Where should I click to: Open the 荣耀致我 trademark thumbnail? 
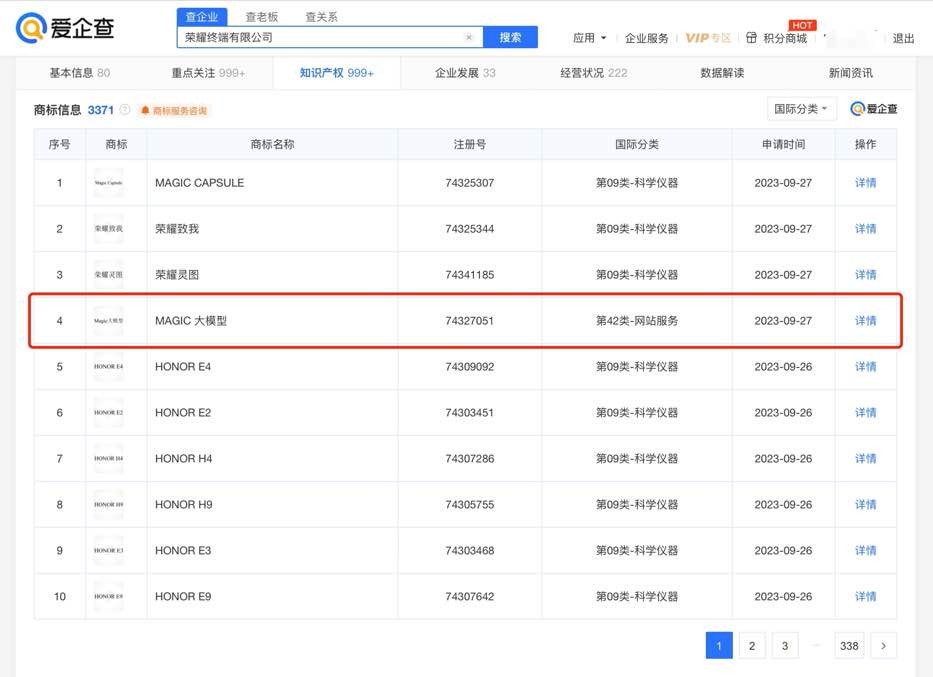[108, 228]
